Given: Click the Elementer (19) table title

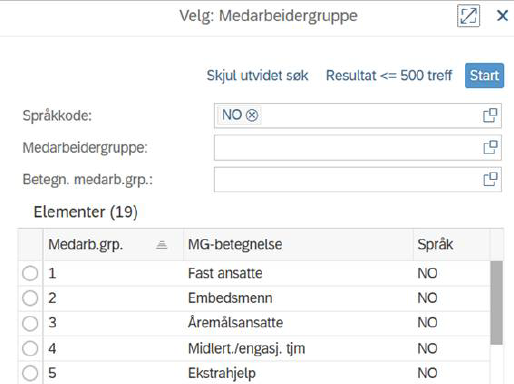Looking at the screenshot, I should click(86, 212).
